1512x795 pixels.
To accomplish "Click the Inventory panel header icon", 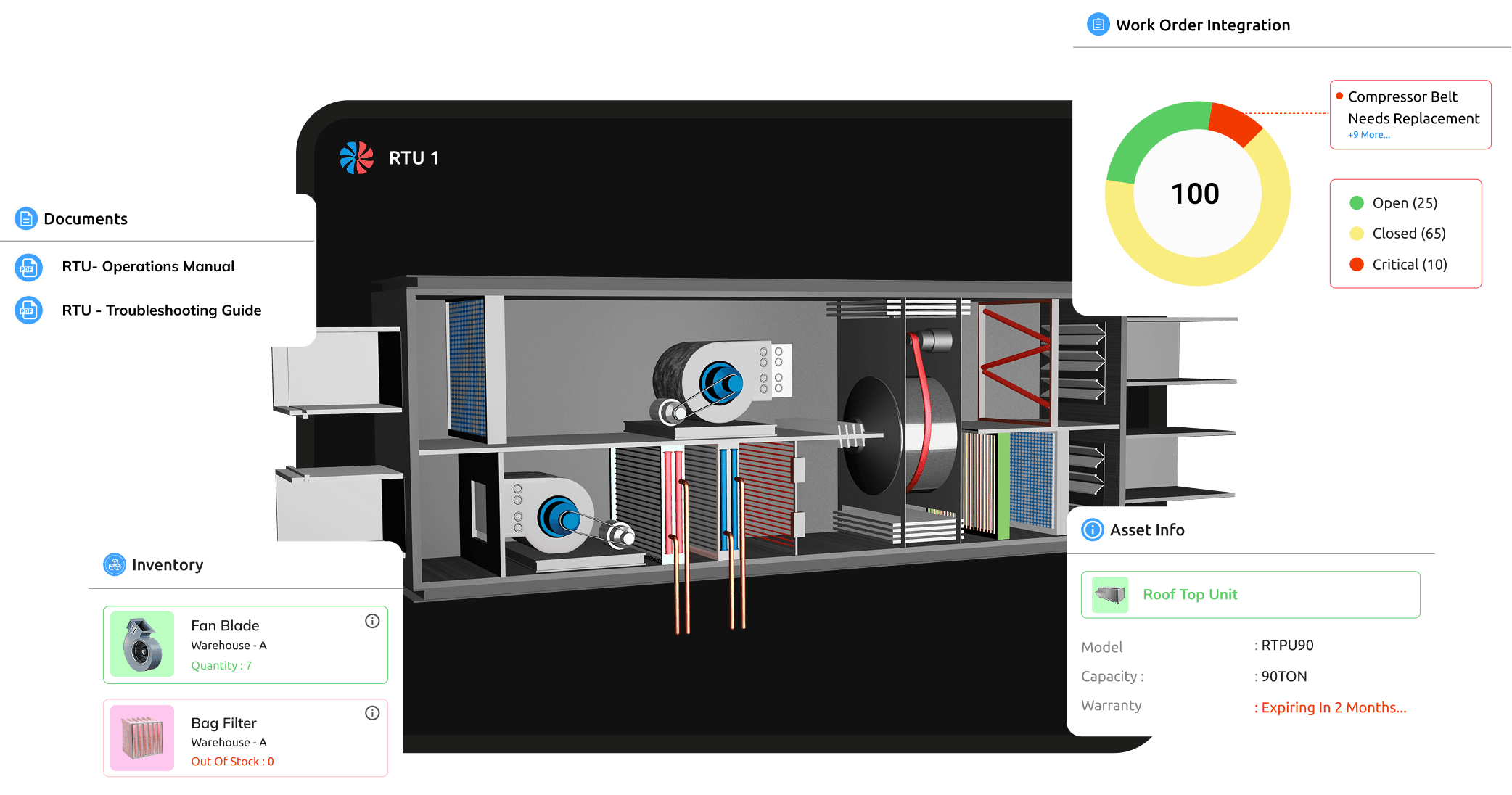I will (x=115, y=564).
